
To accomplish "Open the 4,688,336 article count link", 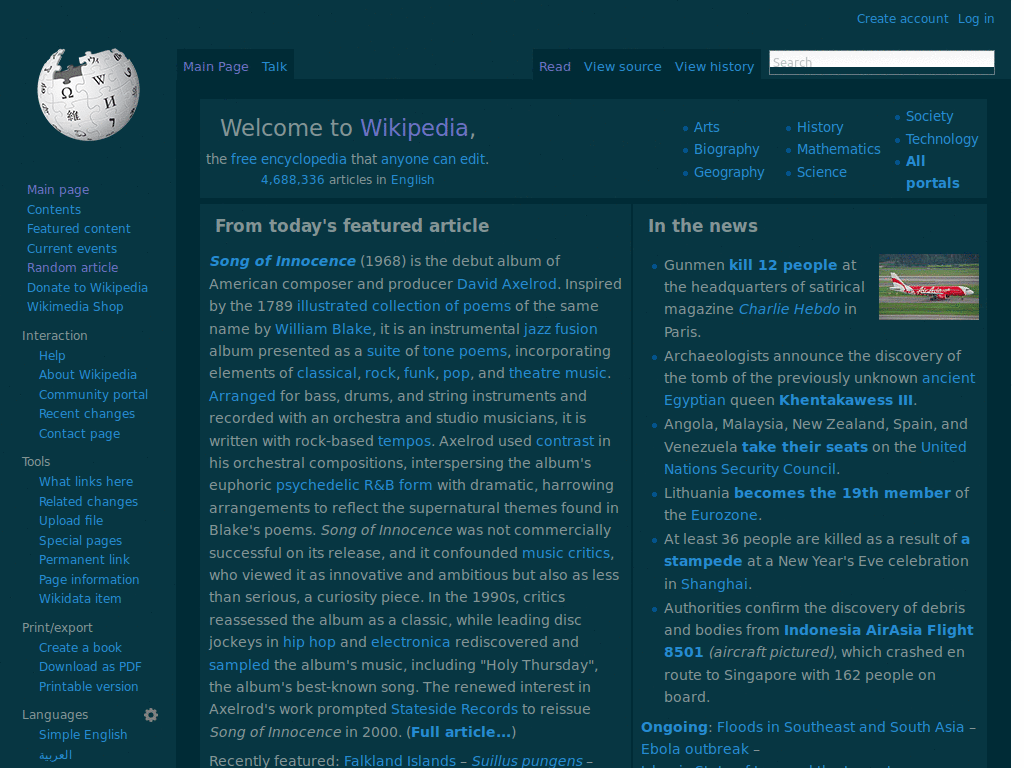I will (x=293, y=180).
